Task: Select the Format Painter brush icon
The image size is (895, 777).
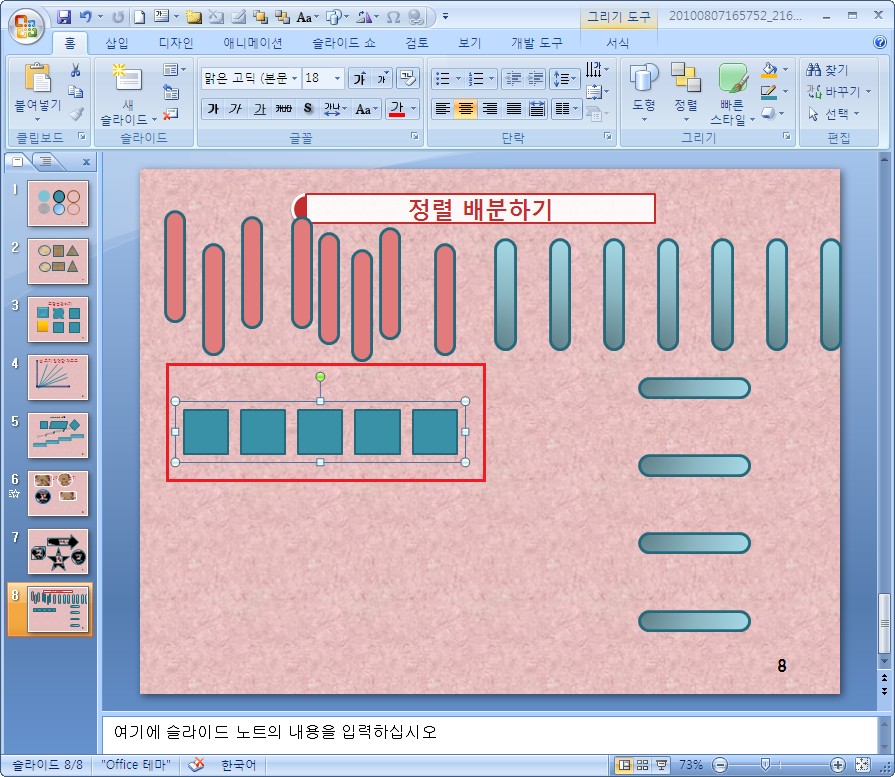Action: pyautogui.click(x=75, y=114)
